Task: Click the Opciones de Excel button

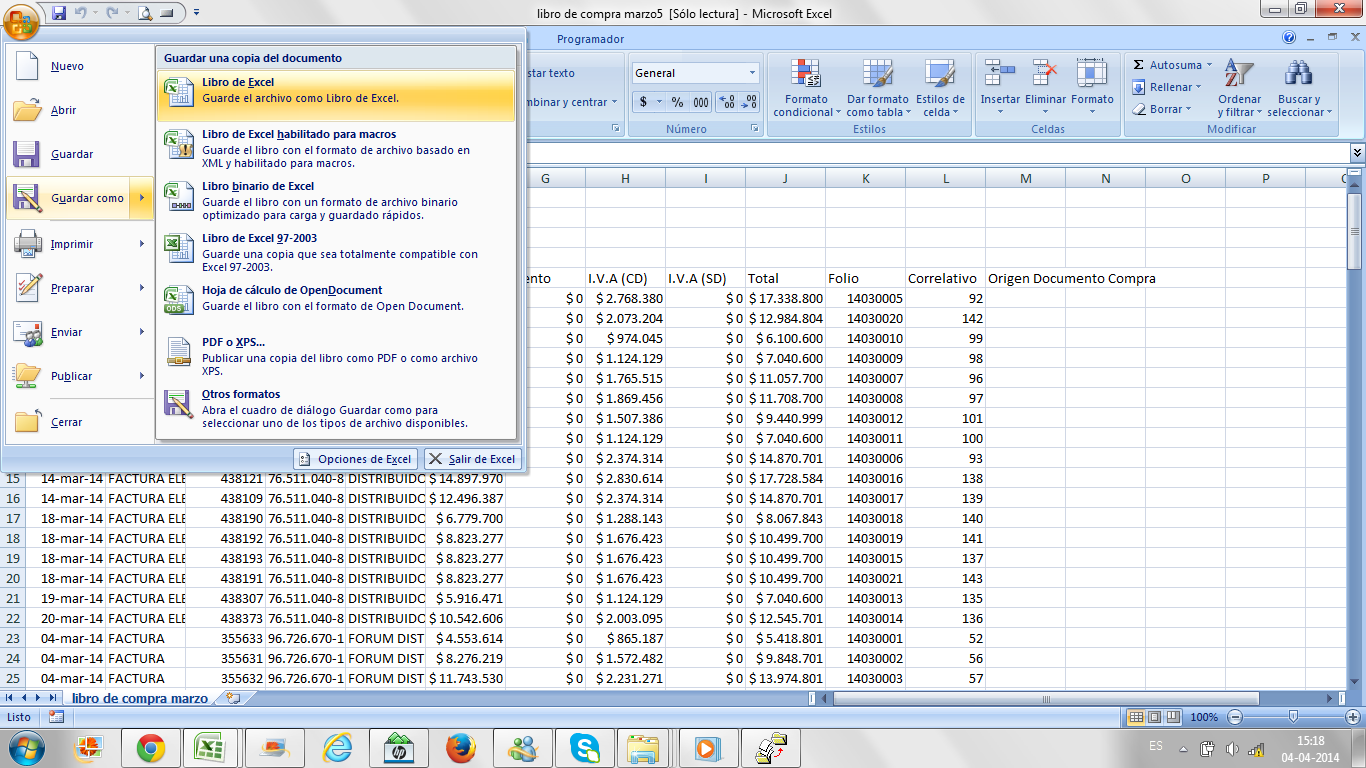Action: tap(356, 459)
